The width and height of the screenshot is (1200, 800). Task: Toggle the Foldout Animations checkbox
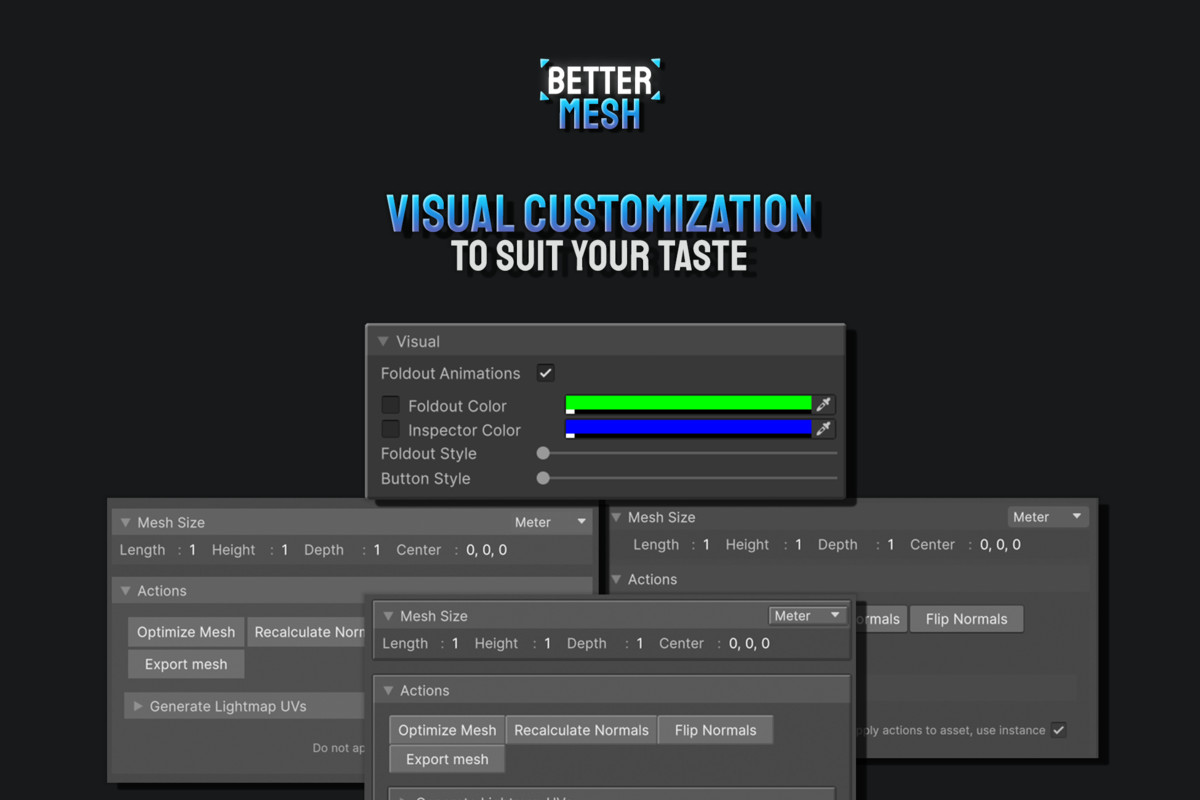(x=546, y=373)
